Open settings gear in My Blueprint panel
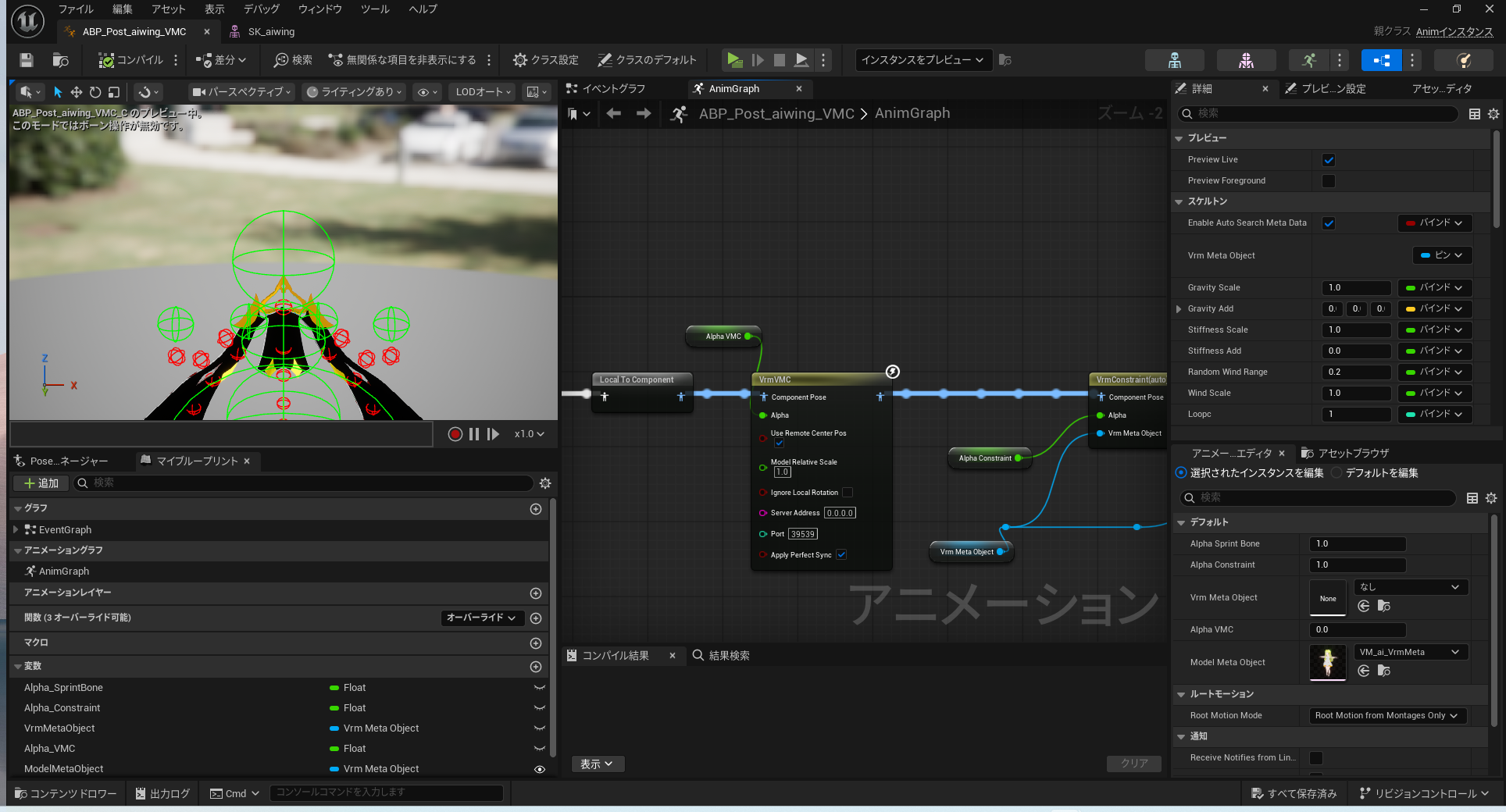 click(x=545, y=483)
